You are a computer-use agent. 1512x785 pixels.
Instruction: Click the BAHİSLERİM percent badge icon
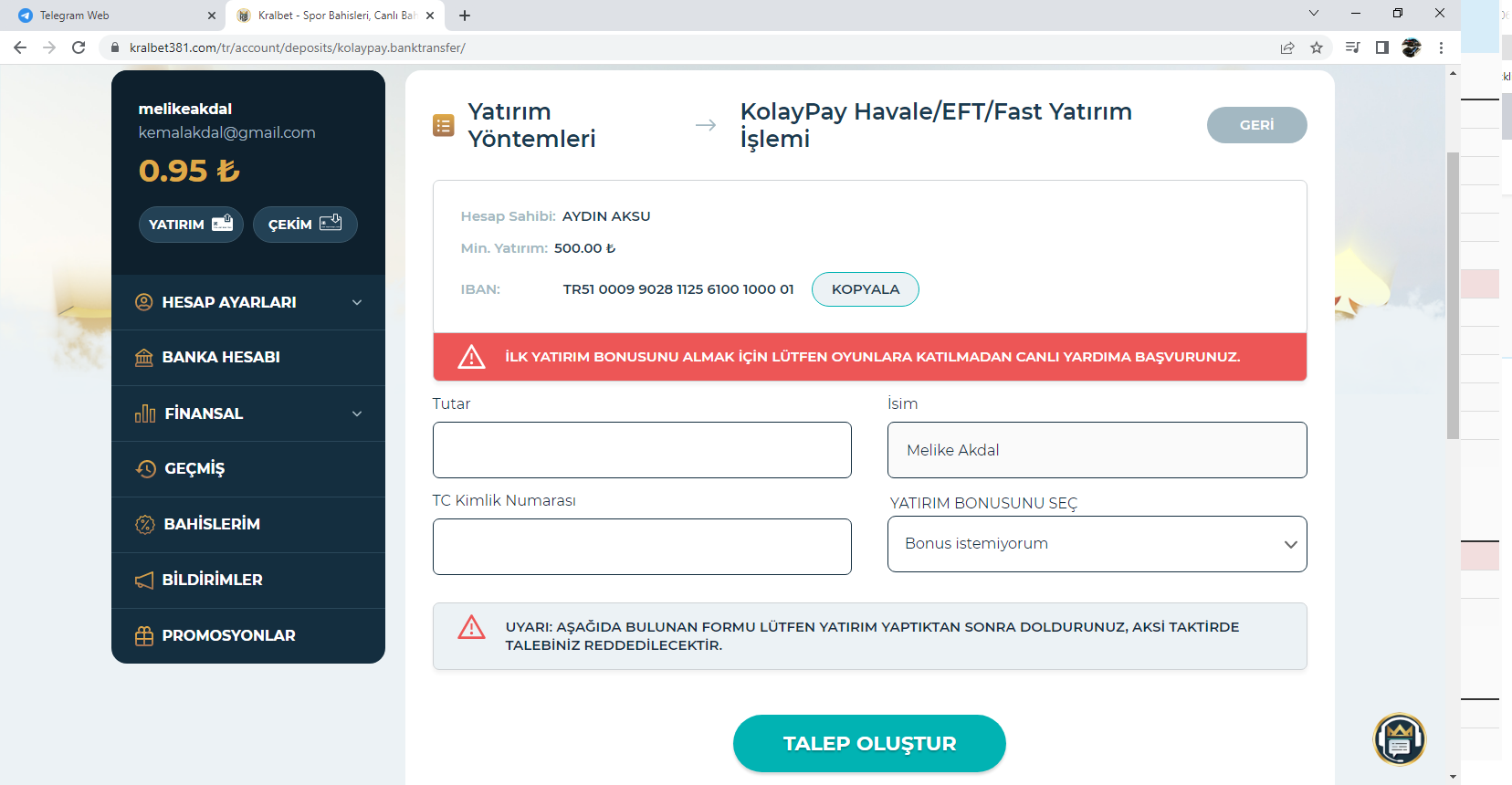(x=145, y=525)
